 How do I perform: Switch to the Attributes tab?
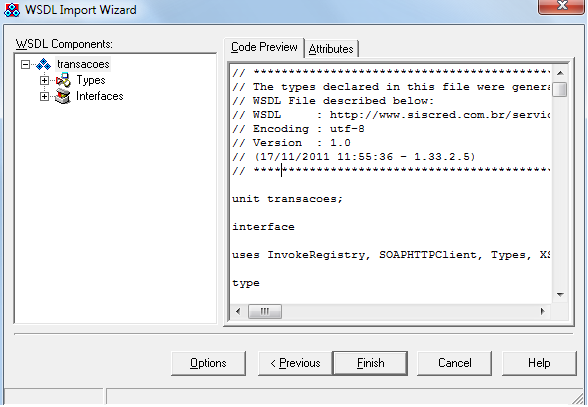pos(331,49)
